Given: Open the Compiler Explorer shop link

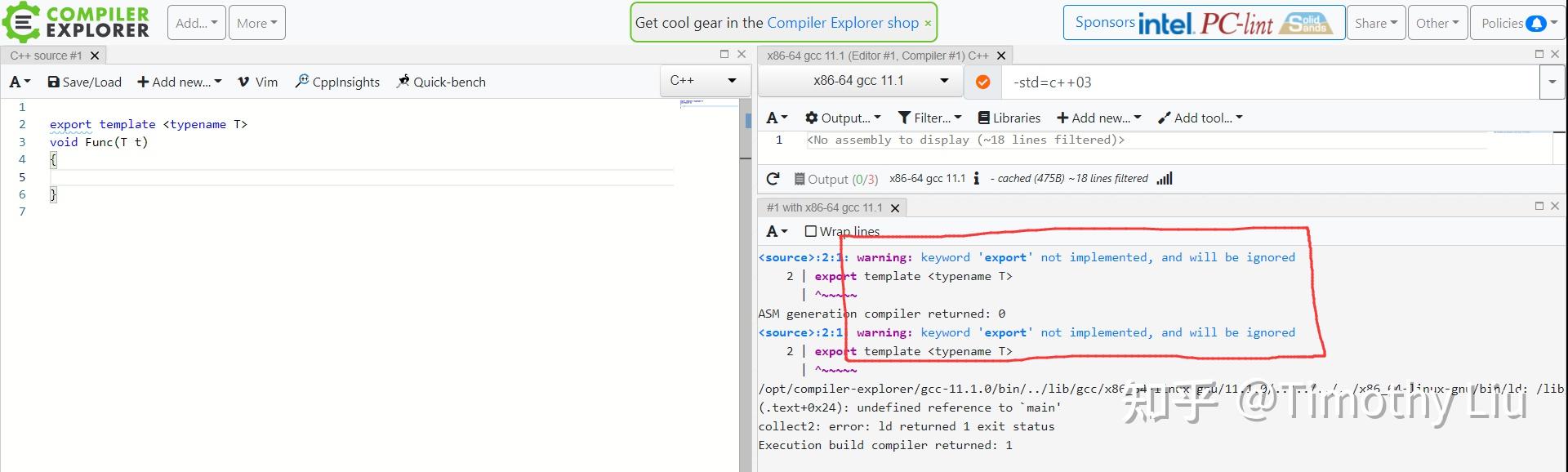Looking at the screenshot, I should click(843, 23).
